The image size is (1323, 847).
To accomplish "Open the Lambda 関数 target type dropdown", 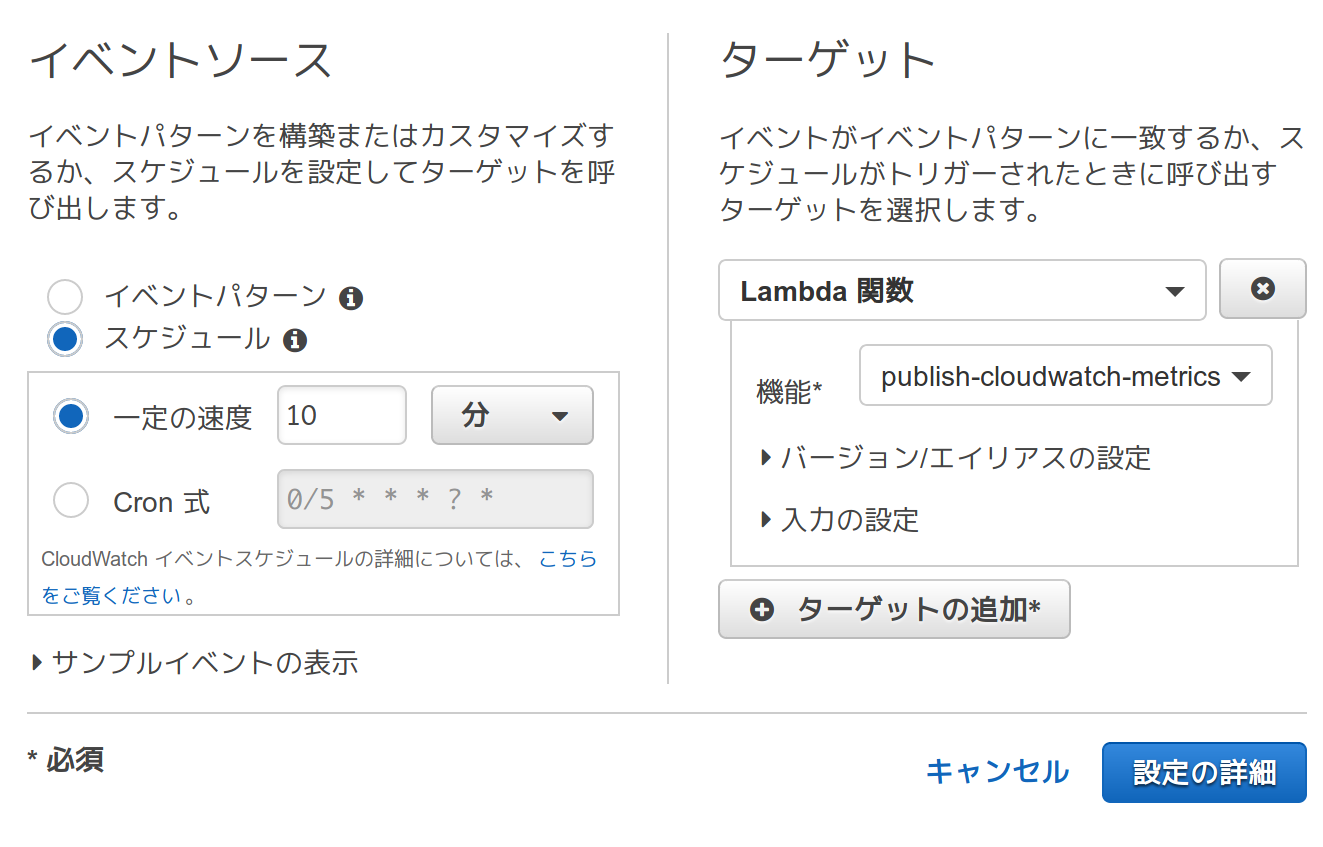I will click(961, 291).
